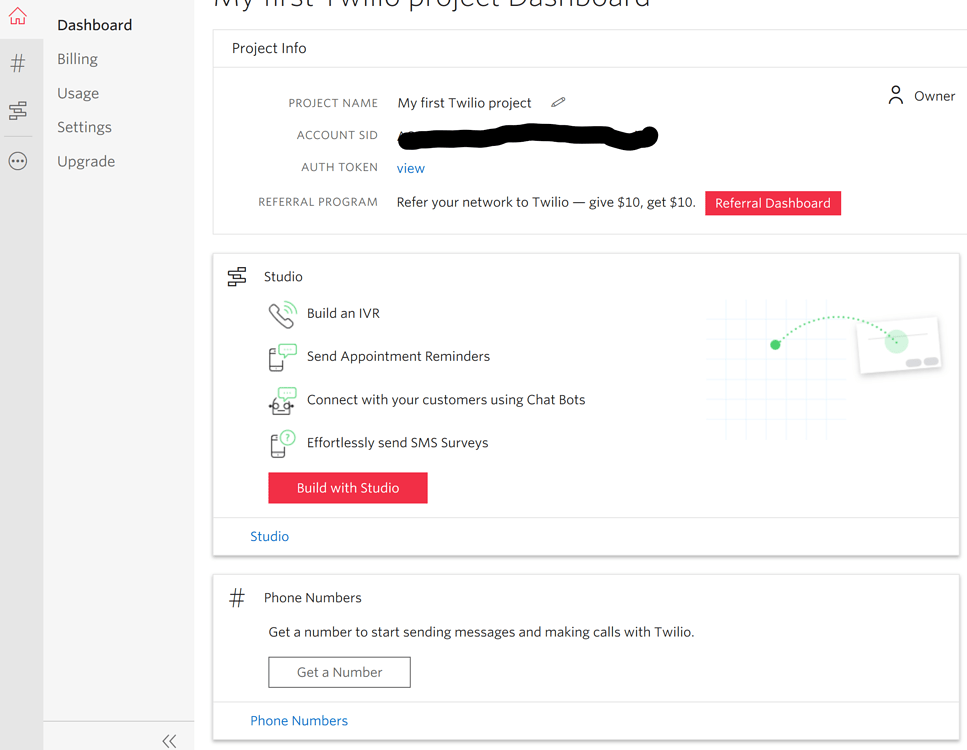This screenshot has width=967, height=750.
Task: Select the Studio icon on the Studio card
Action: [x=236, y=276]
